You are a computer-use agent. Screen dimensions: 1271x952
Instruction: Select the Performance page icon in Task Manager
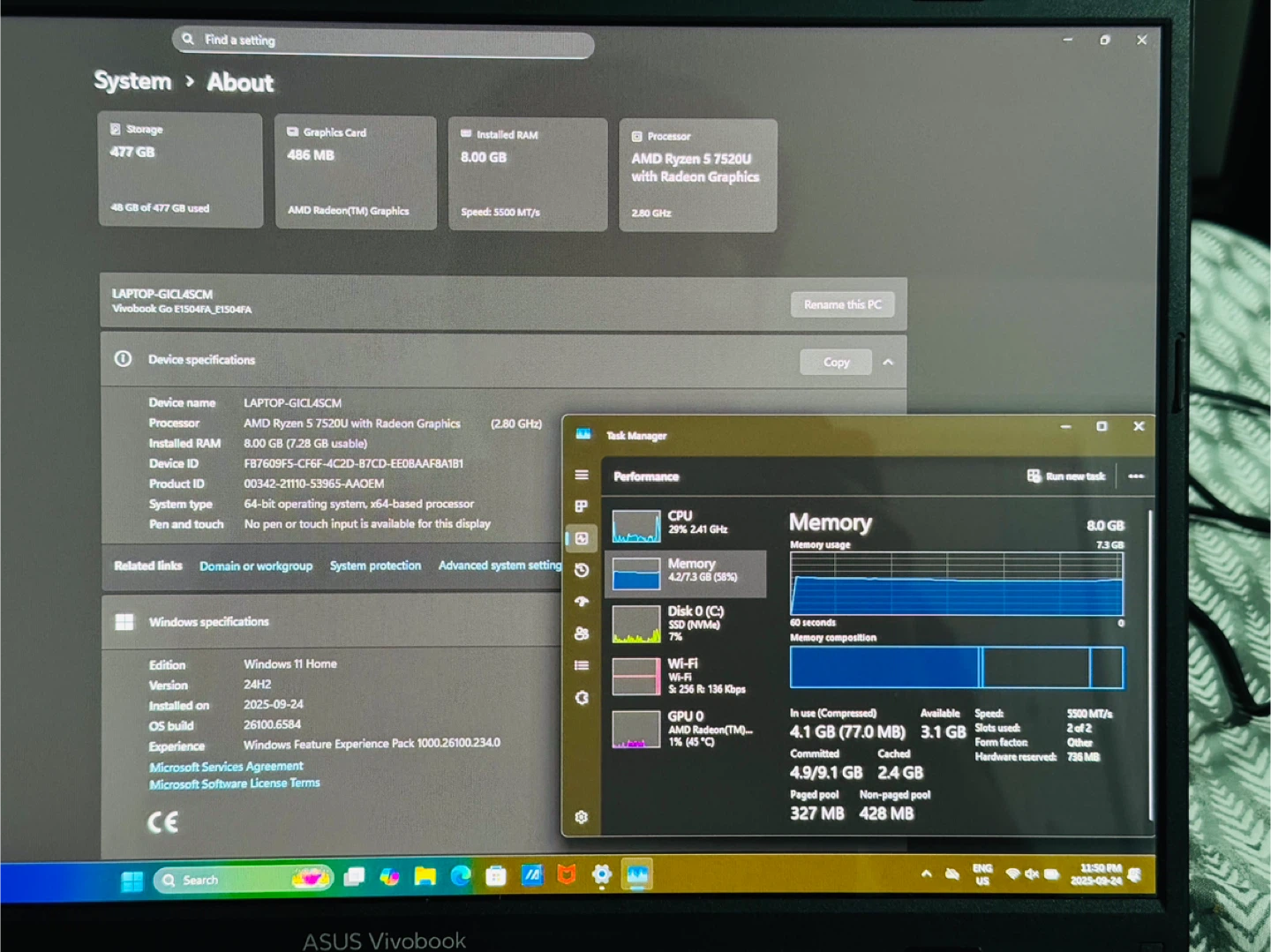581,538
